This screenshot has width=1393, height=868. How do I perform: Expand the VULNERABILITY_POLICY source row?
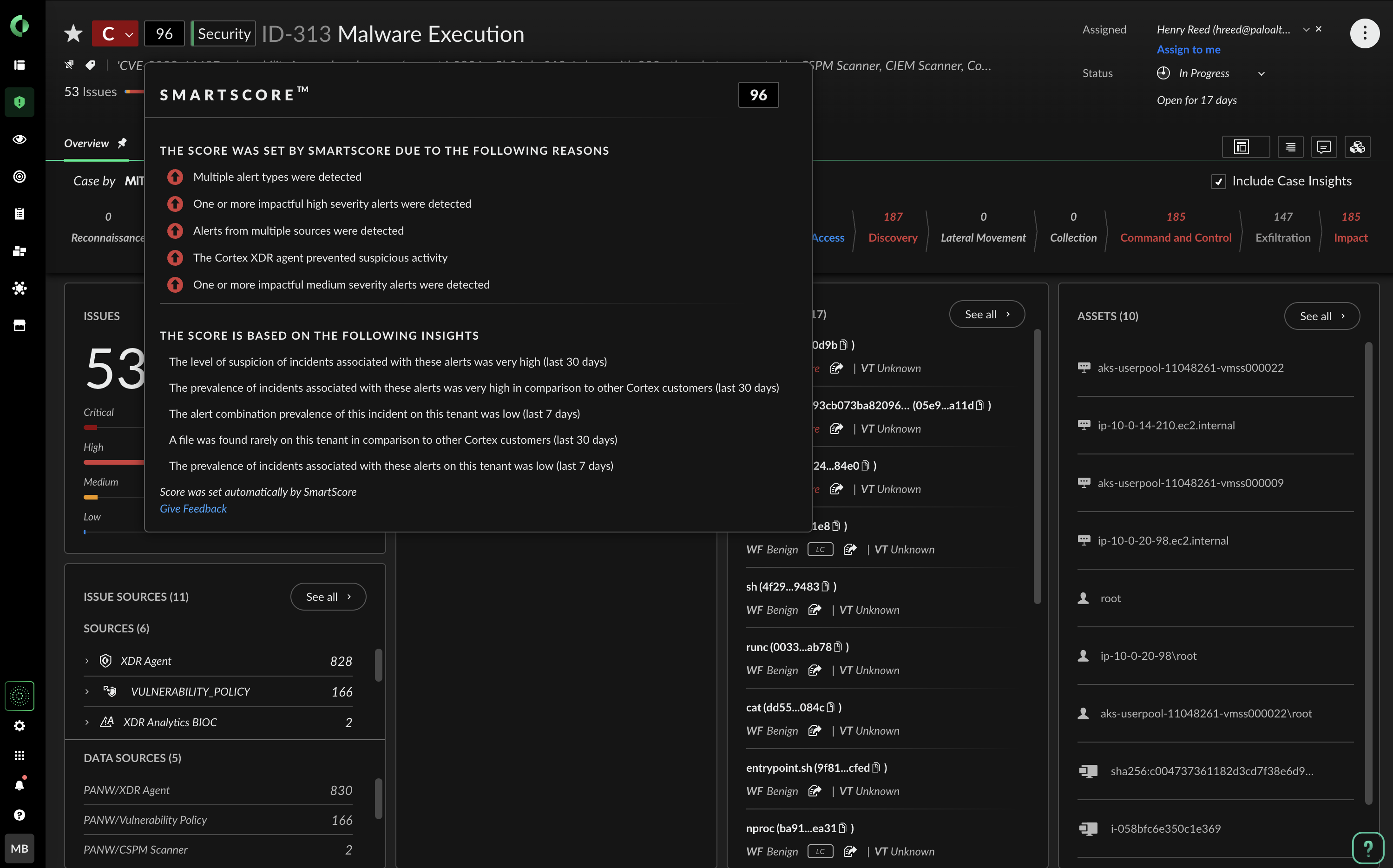pos(87,692)
